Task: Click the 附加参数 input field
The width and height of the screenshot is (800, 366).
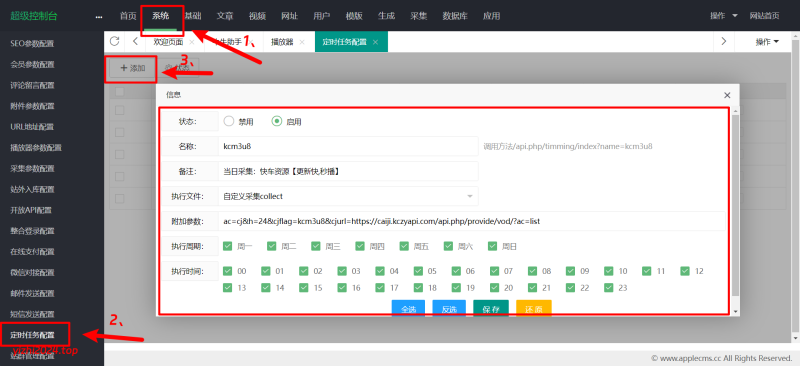Action: 472,222
